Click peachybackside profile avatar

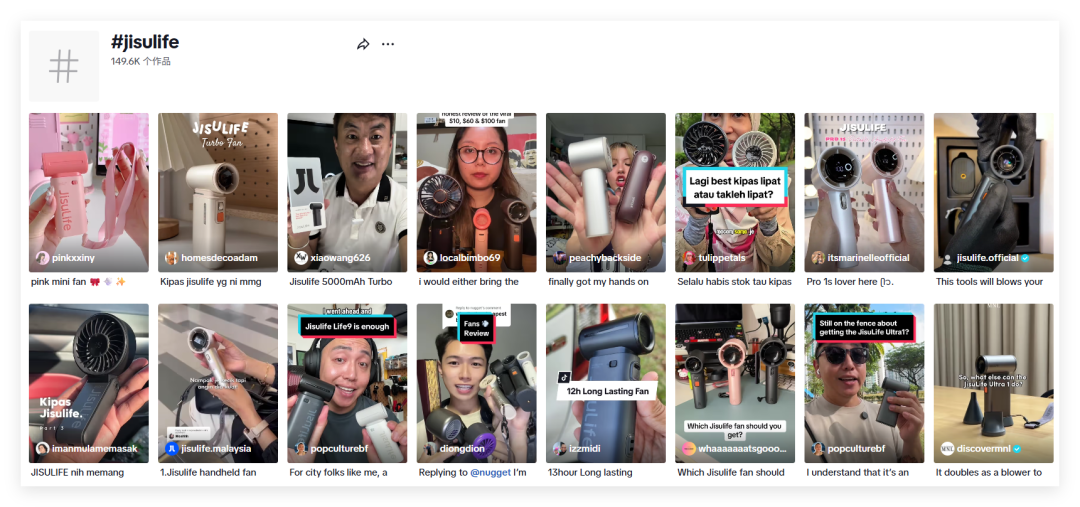pos(559,258)
